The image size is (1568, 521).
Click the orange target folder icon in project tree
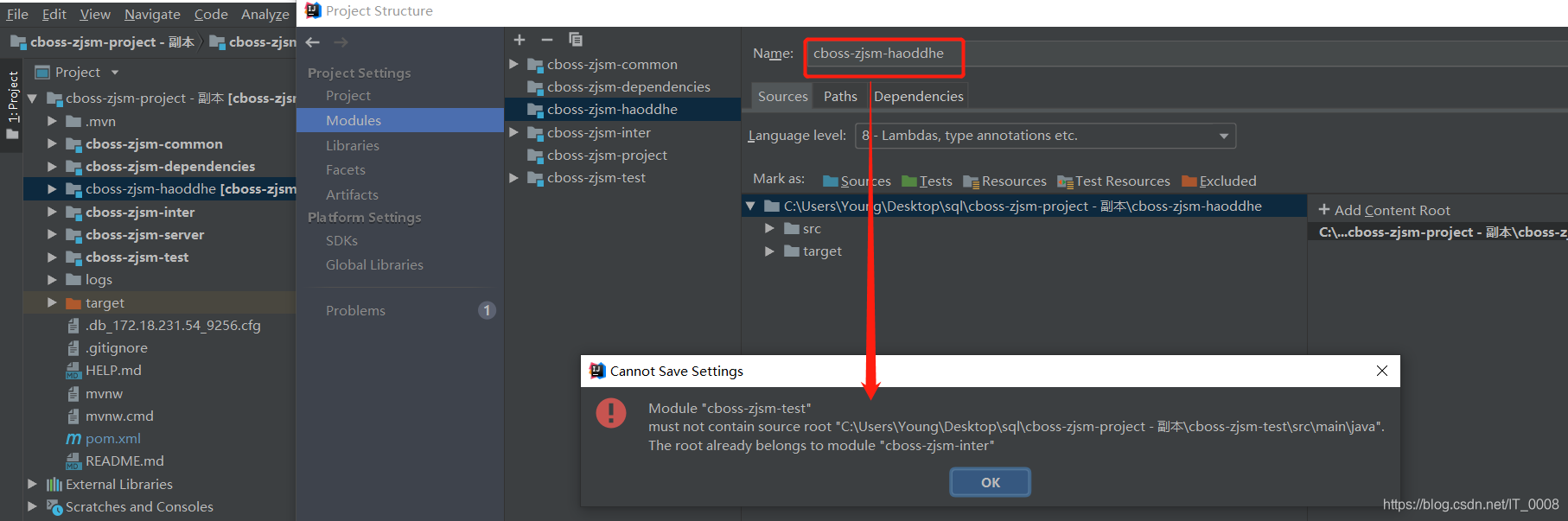coord(73,303)
